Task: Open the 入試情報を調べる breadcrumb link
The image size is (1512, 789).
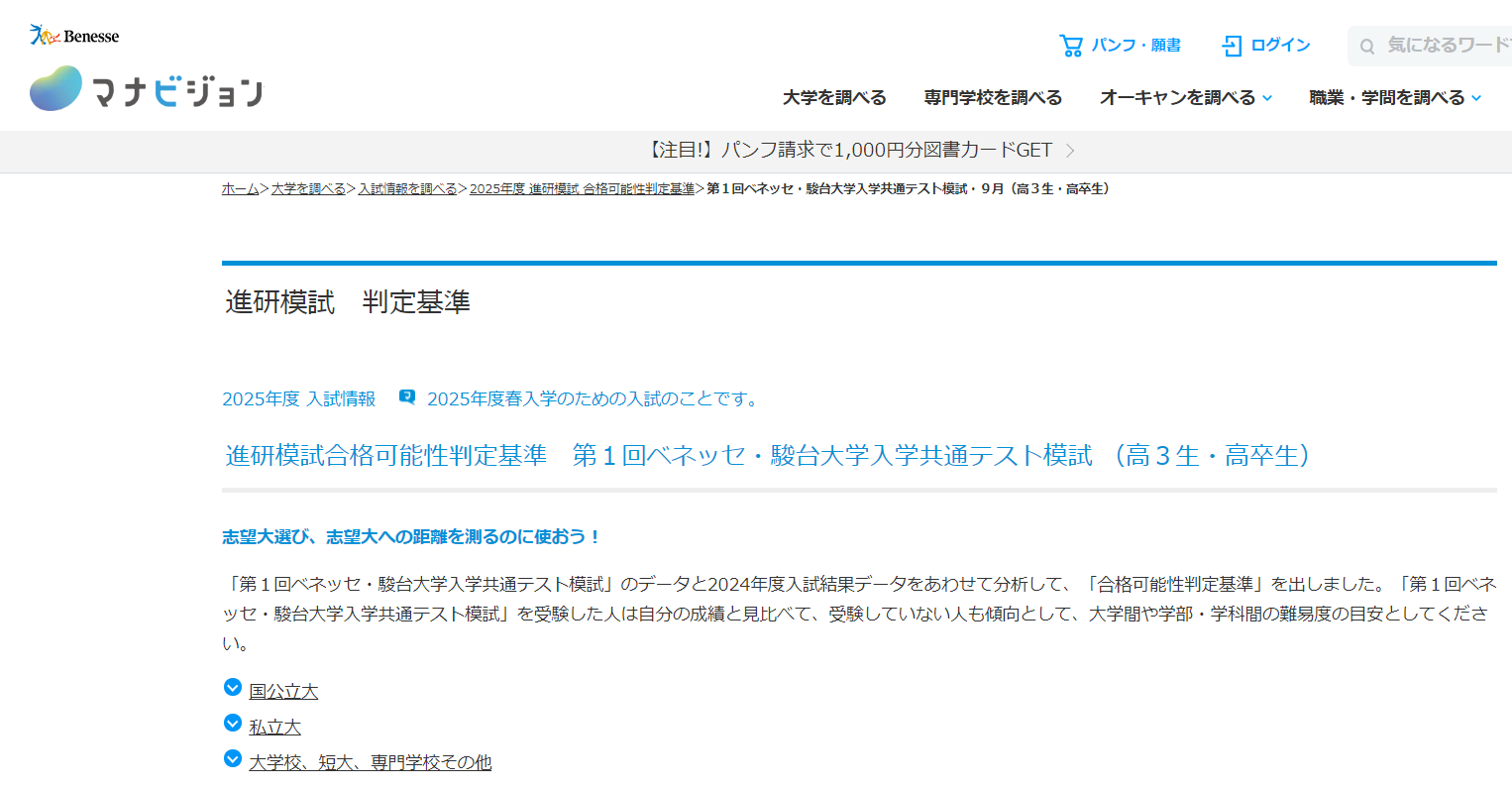Action: point(408,188)
